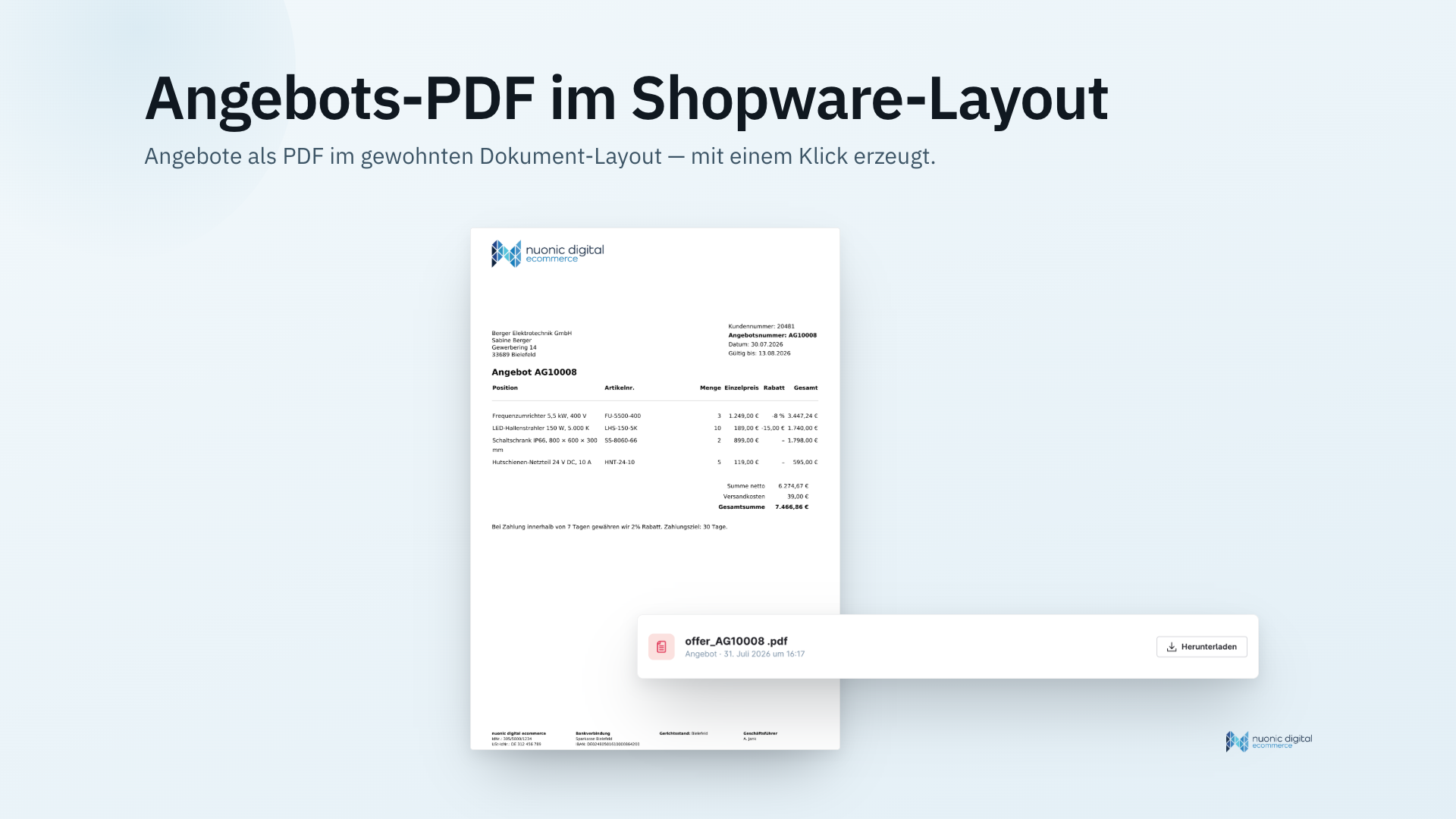Viewport: 1456px width, 819px height.
Task: Click the 'Gesamt' column header
Action: coord(806,388)
